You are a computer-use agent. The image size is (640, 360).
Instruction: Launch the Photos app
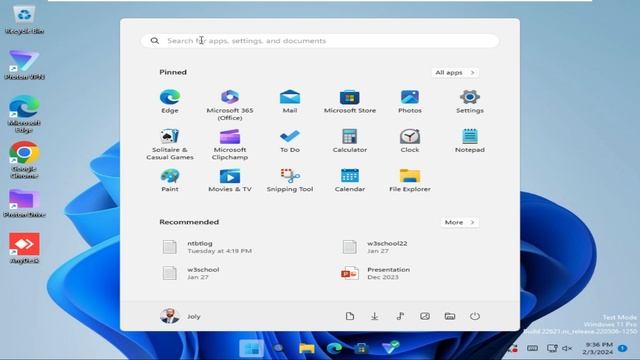coord(410,101)
